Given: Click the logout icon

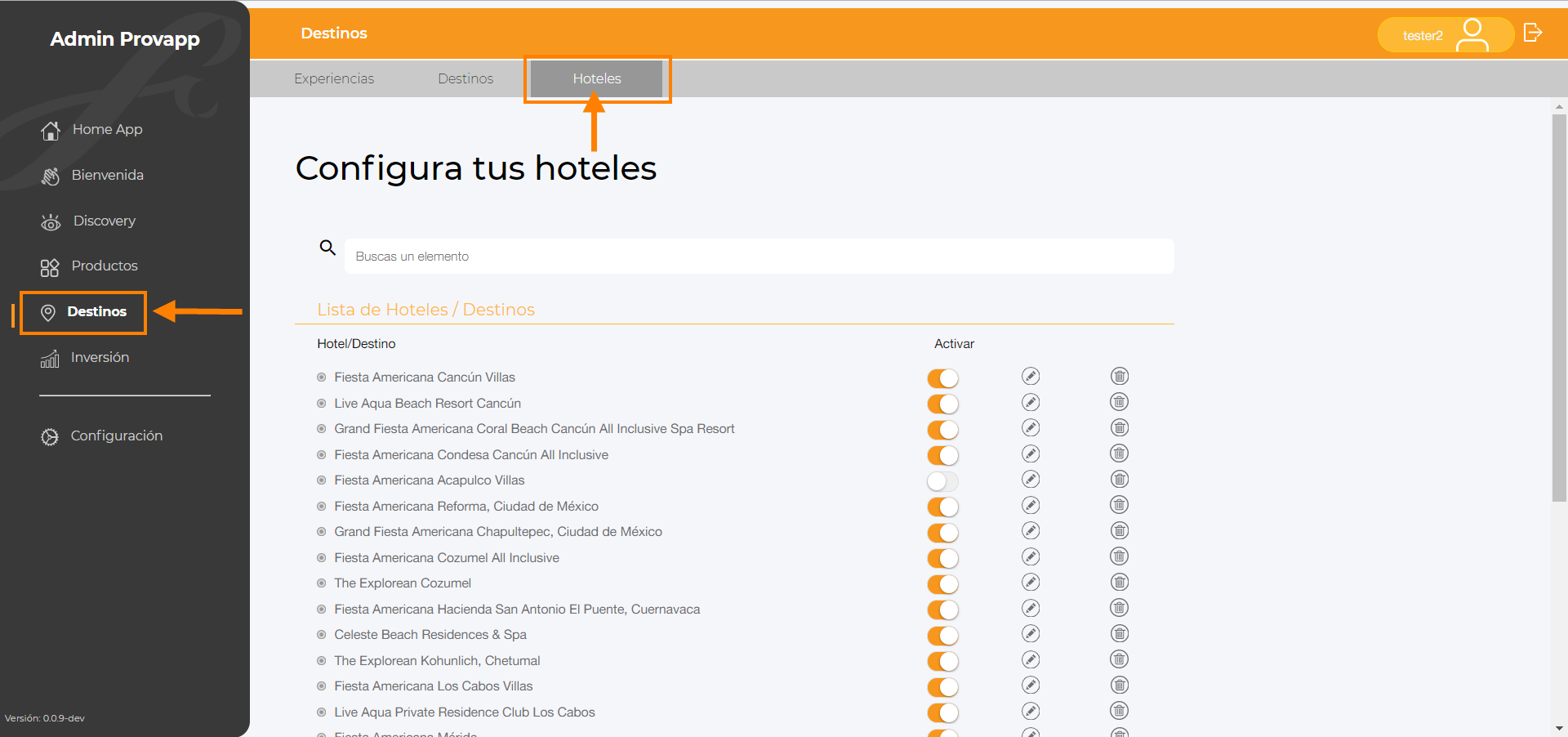Looking at the screenshot, I should (1533, 33).
